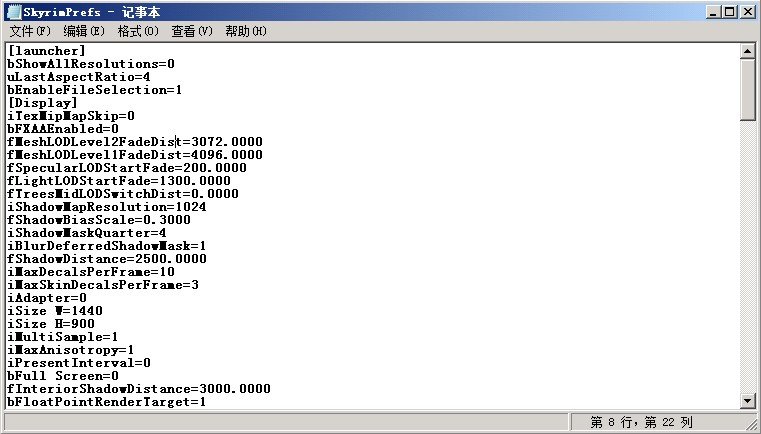Open the 查看 (View) menu
The width and height of the screenshot is (761, 434).
[x=192, y=31]
